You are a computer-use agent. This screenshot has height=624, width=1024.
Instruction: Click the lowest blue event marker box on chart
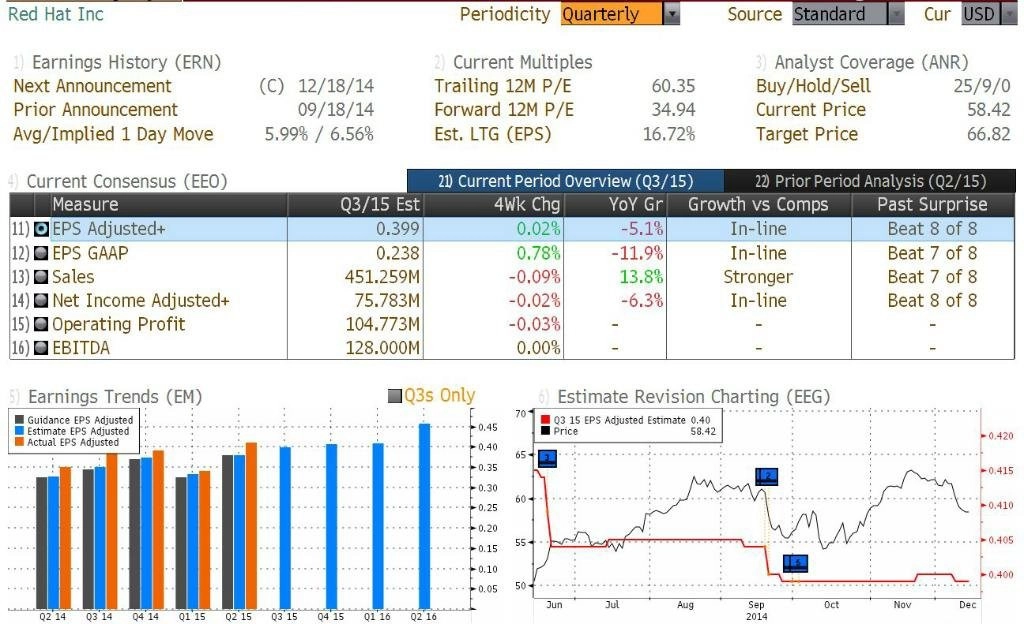pyautogui.click(x=795, y=563)
